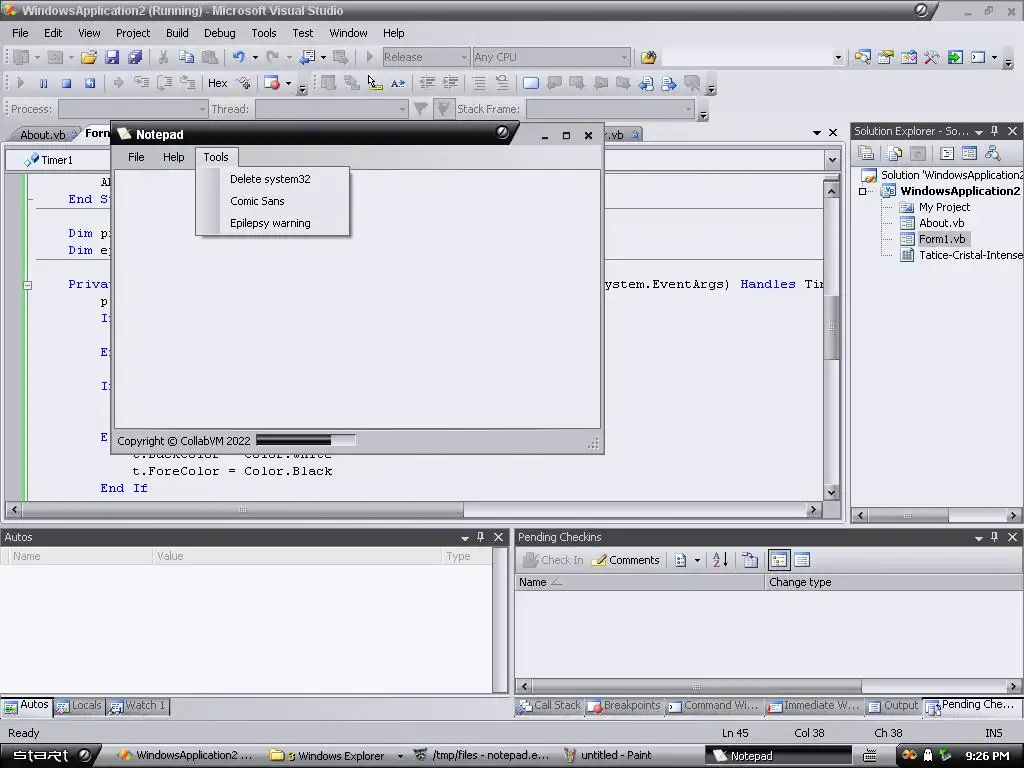Switch to the Locals tab
This screenshot has height=768, width=1024.
point(80,706)
